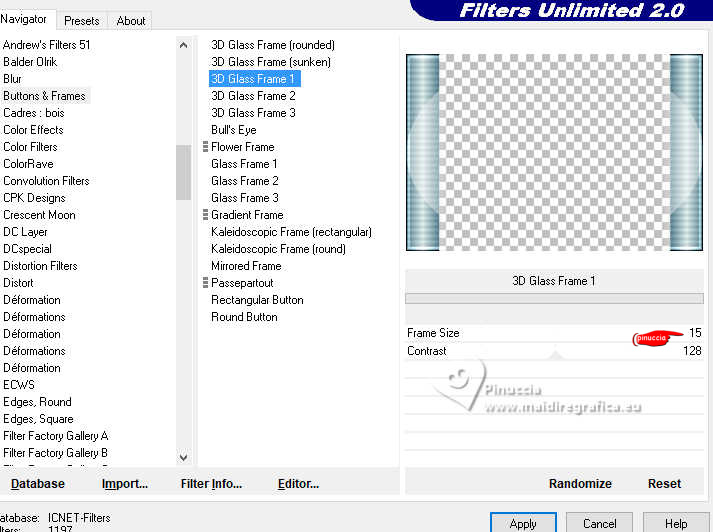713x532 pixels.
Task: Choose 3D Glass Frame 1 filter
Action: point(255,79)
